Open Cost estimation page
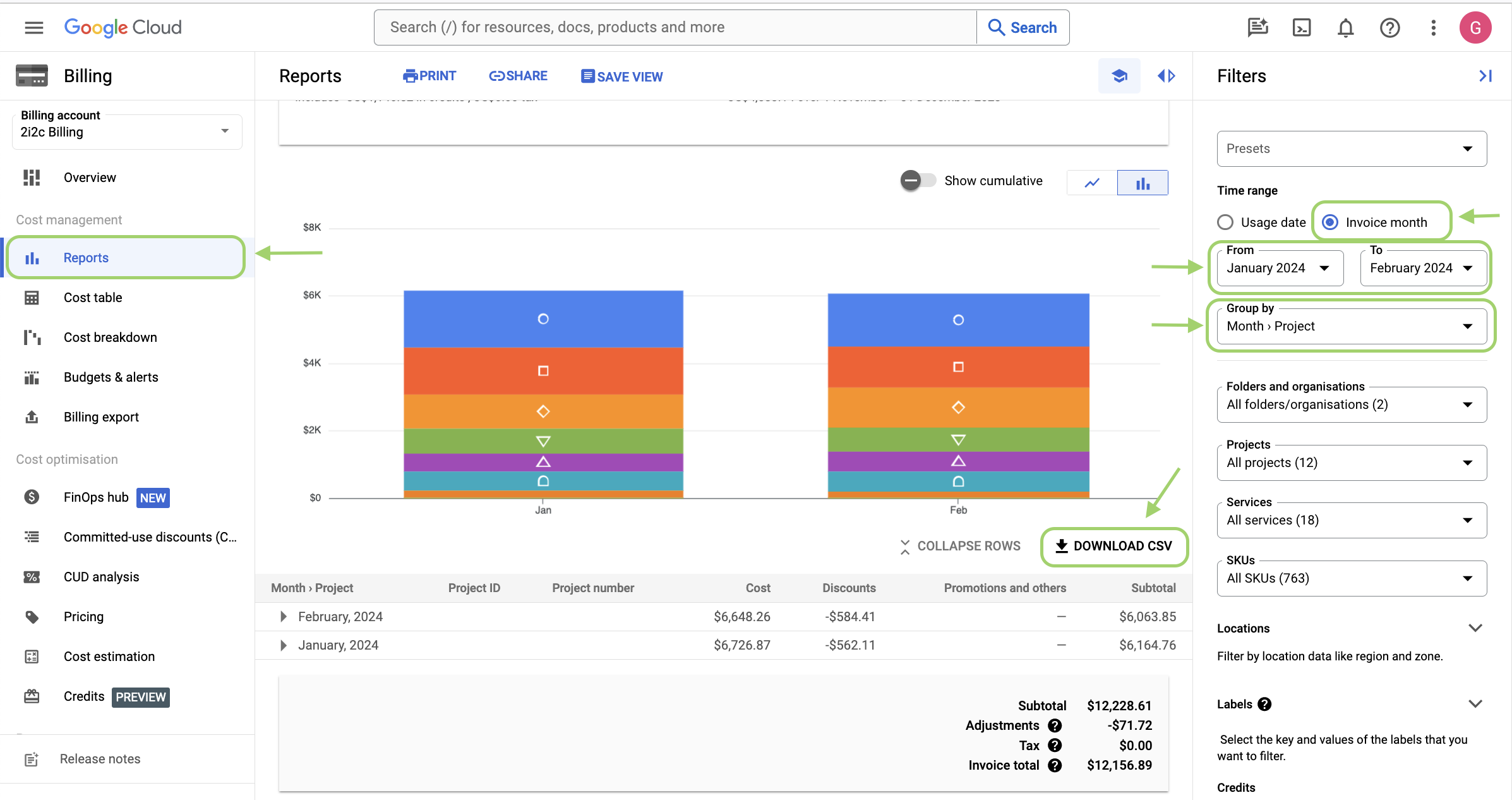This screenshot has width=1512, height=800. 109,657
